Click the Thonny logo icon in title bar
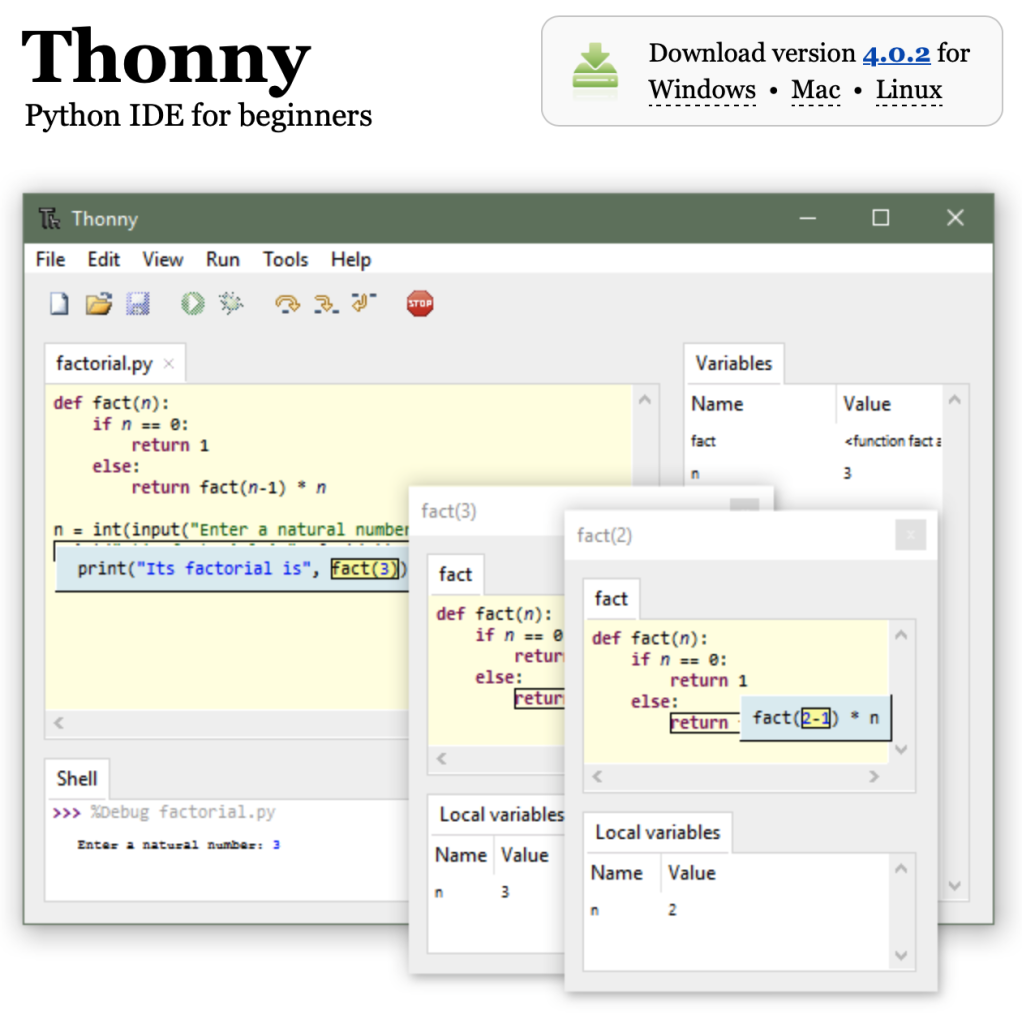 [x=49, y=219]
